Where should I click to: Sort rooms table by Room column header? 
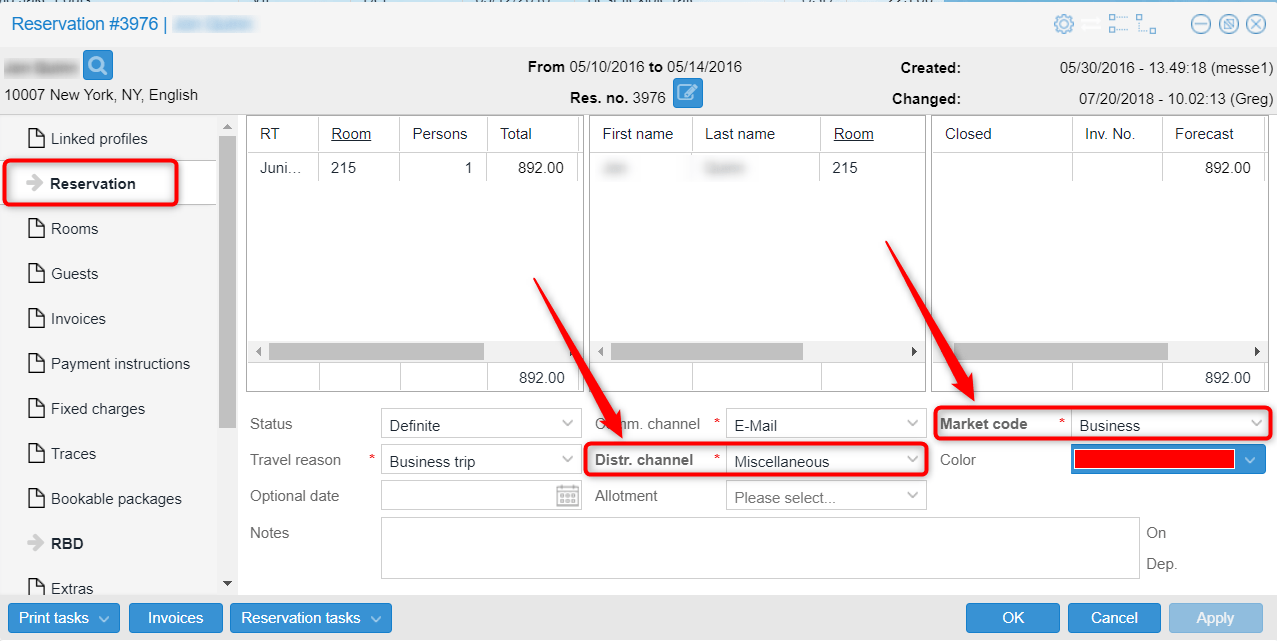(351, 134)
